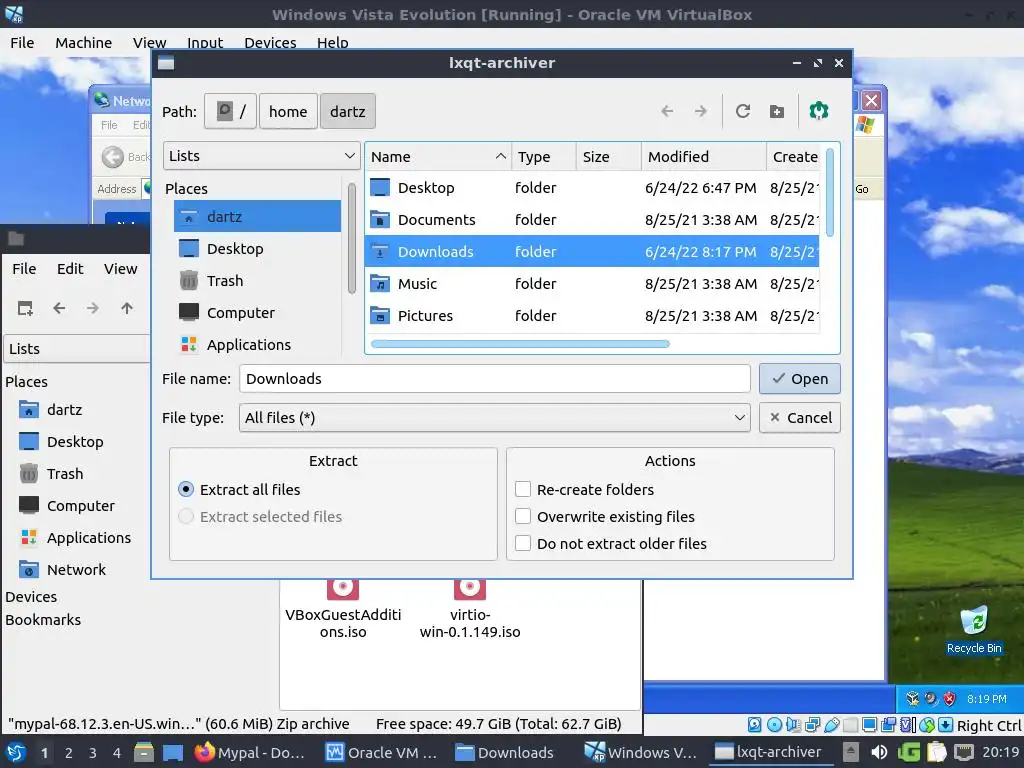
Task: Click the 'dartz' path segment button
Action: point(347,112)
